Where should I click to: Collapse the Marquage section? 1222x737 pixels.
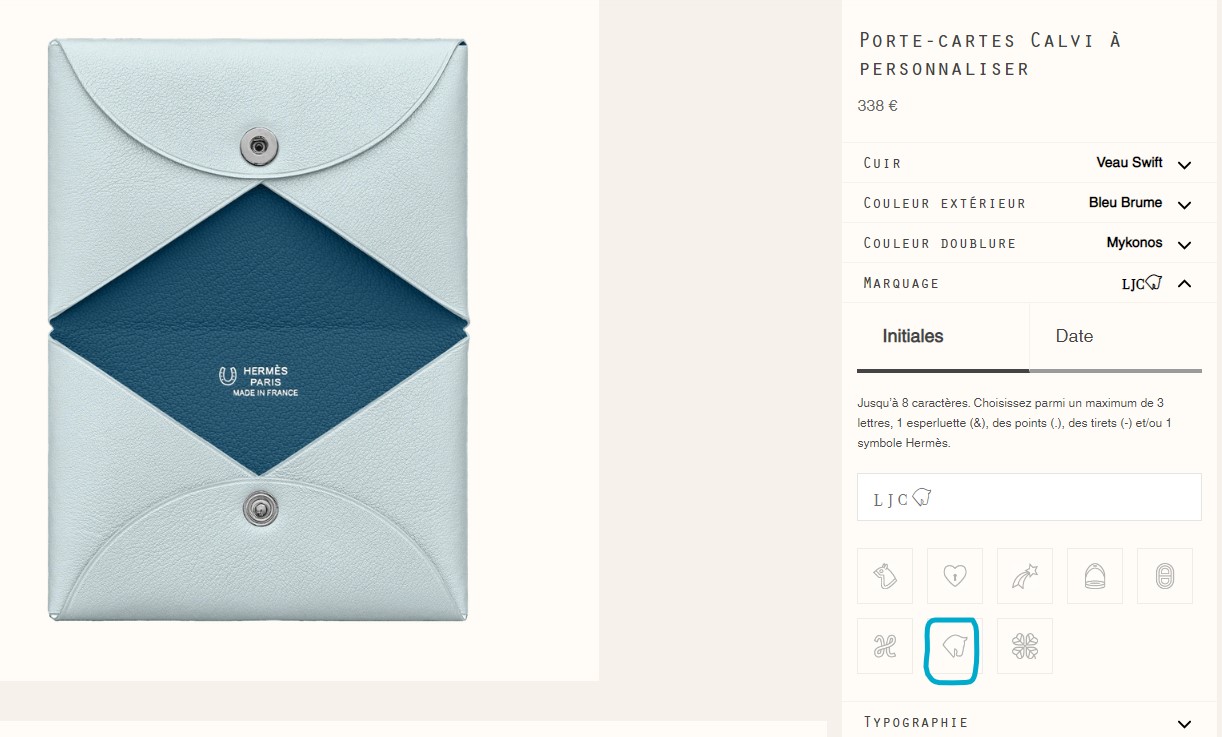pyautogui.click(x=1029, y=283)
